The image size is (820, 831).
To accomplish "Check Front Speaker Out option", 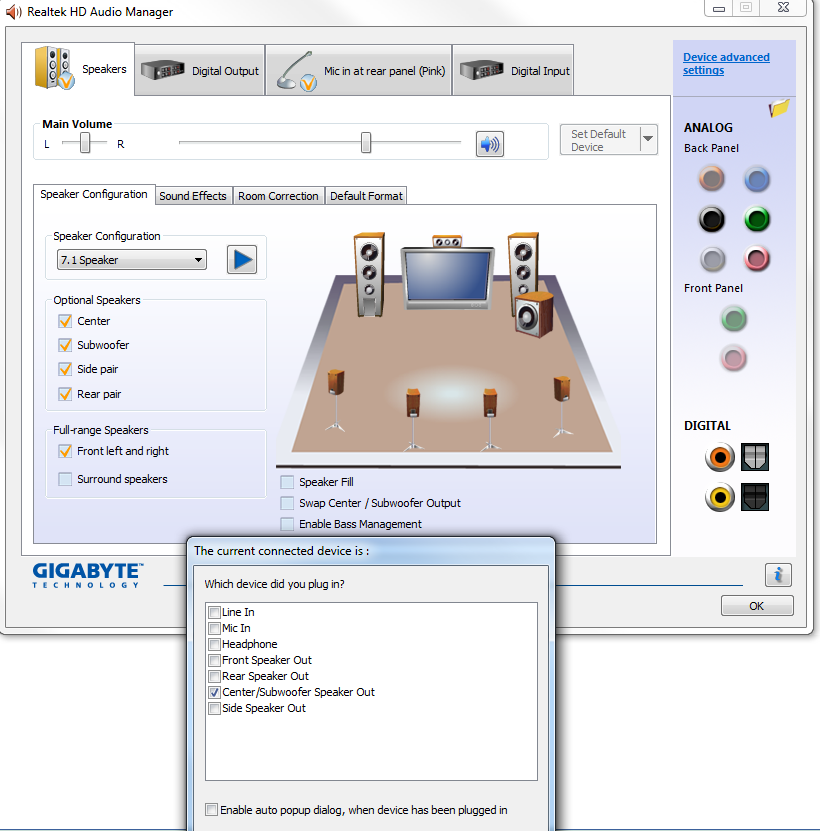I will (x=214, y=660).
